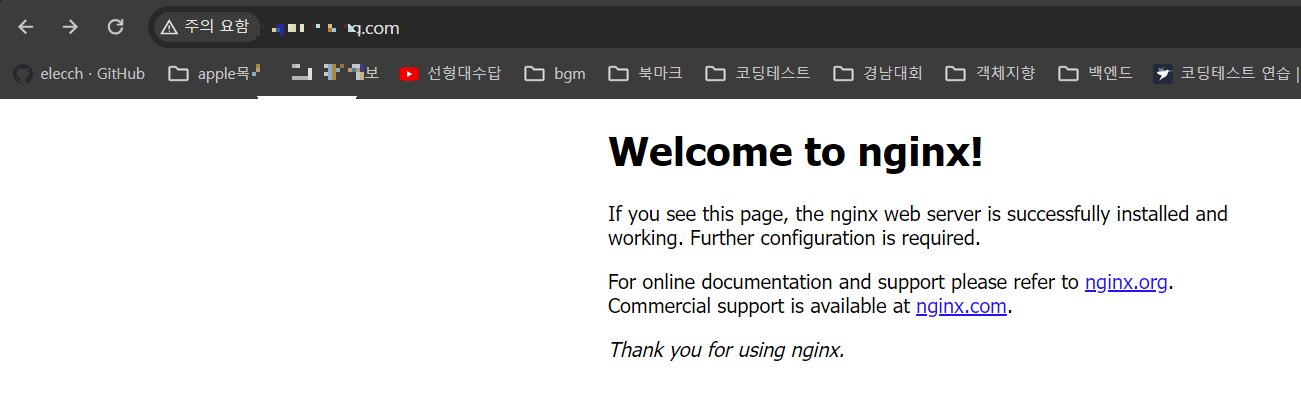1301x416 pixels.
Task: Follow the nginx.com commercial support link
Action: tap(961, 306)
